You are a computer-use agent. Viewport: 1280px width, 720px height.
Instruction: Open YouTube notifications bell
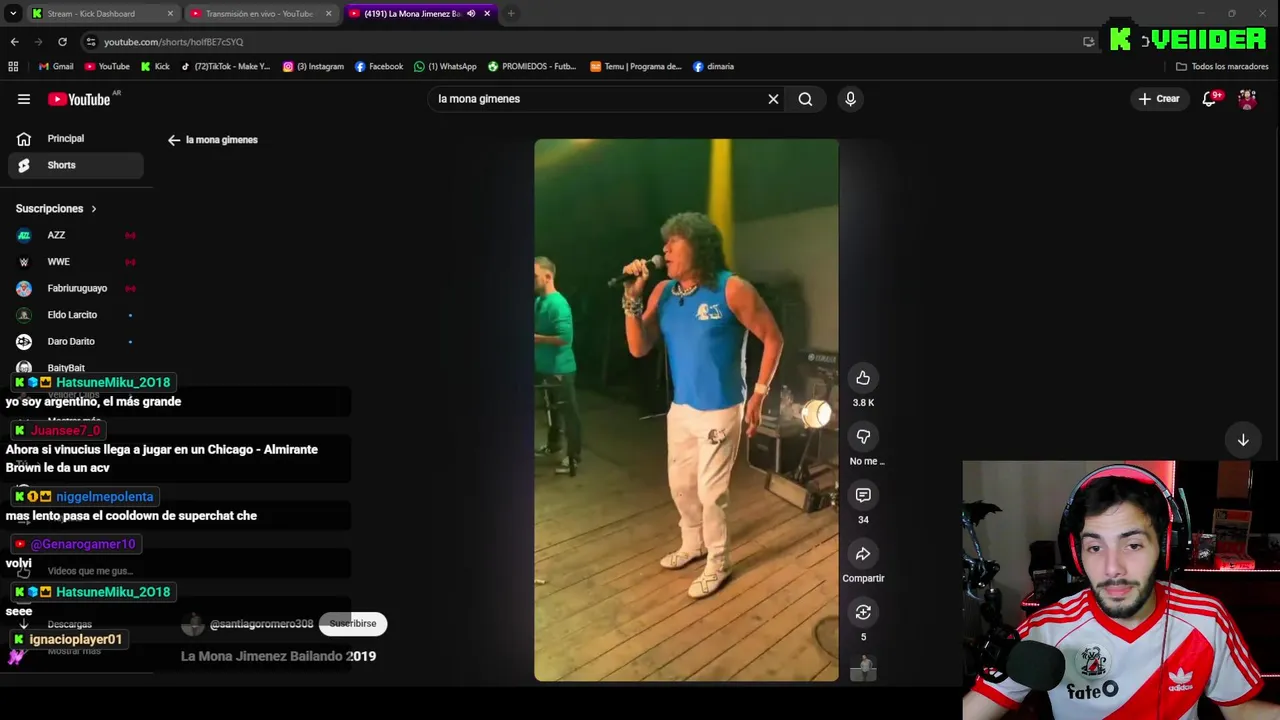1210,99
